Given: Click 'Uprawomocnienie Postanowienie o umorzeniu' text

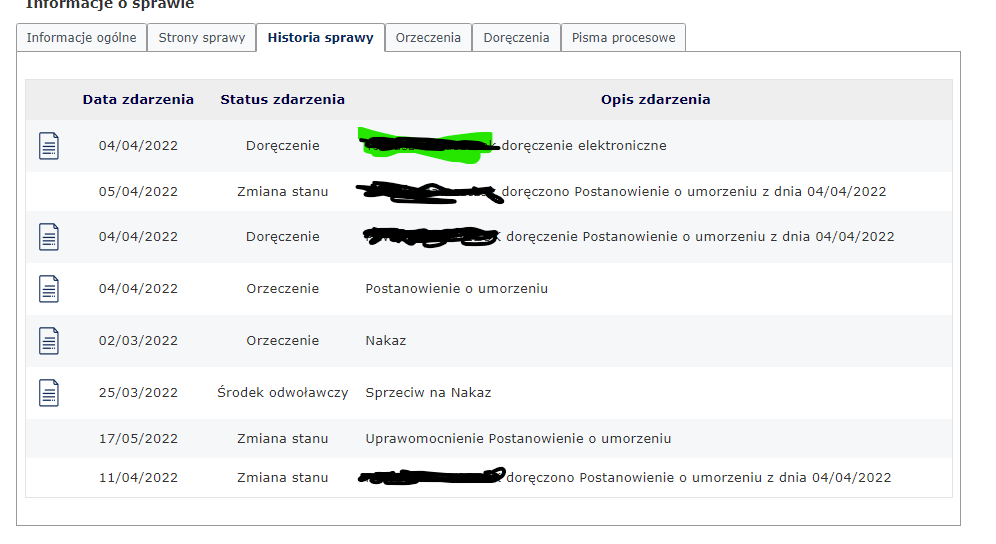Looking at the screenshot, I should click(518, 439).
